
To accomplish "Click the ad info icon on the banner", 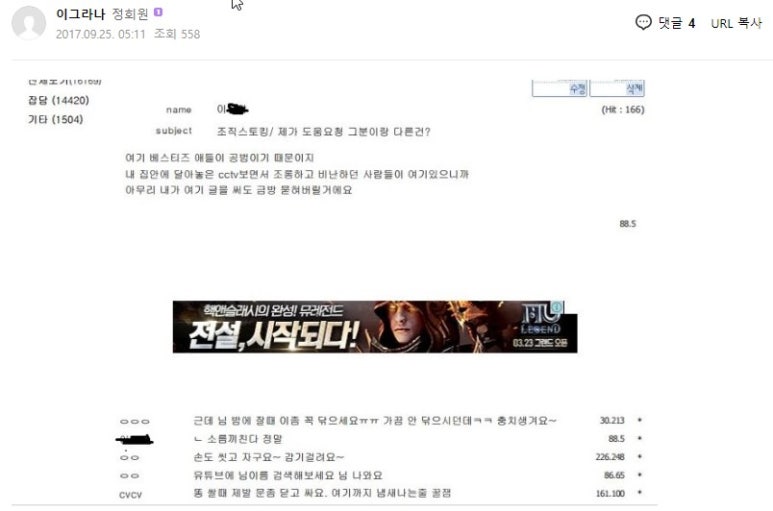I will pyautogui.click(x=557, y=307).
